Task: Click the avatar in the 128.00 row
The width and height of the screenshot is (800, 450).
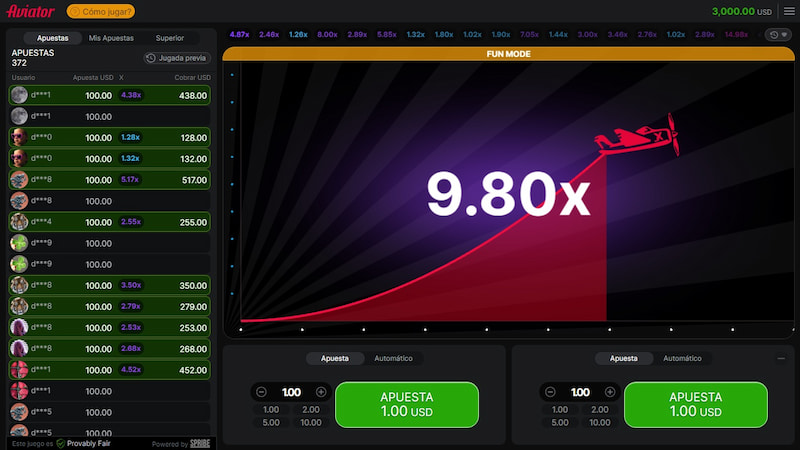Action: coord(19,137)
